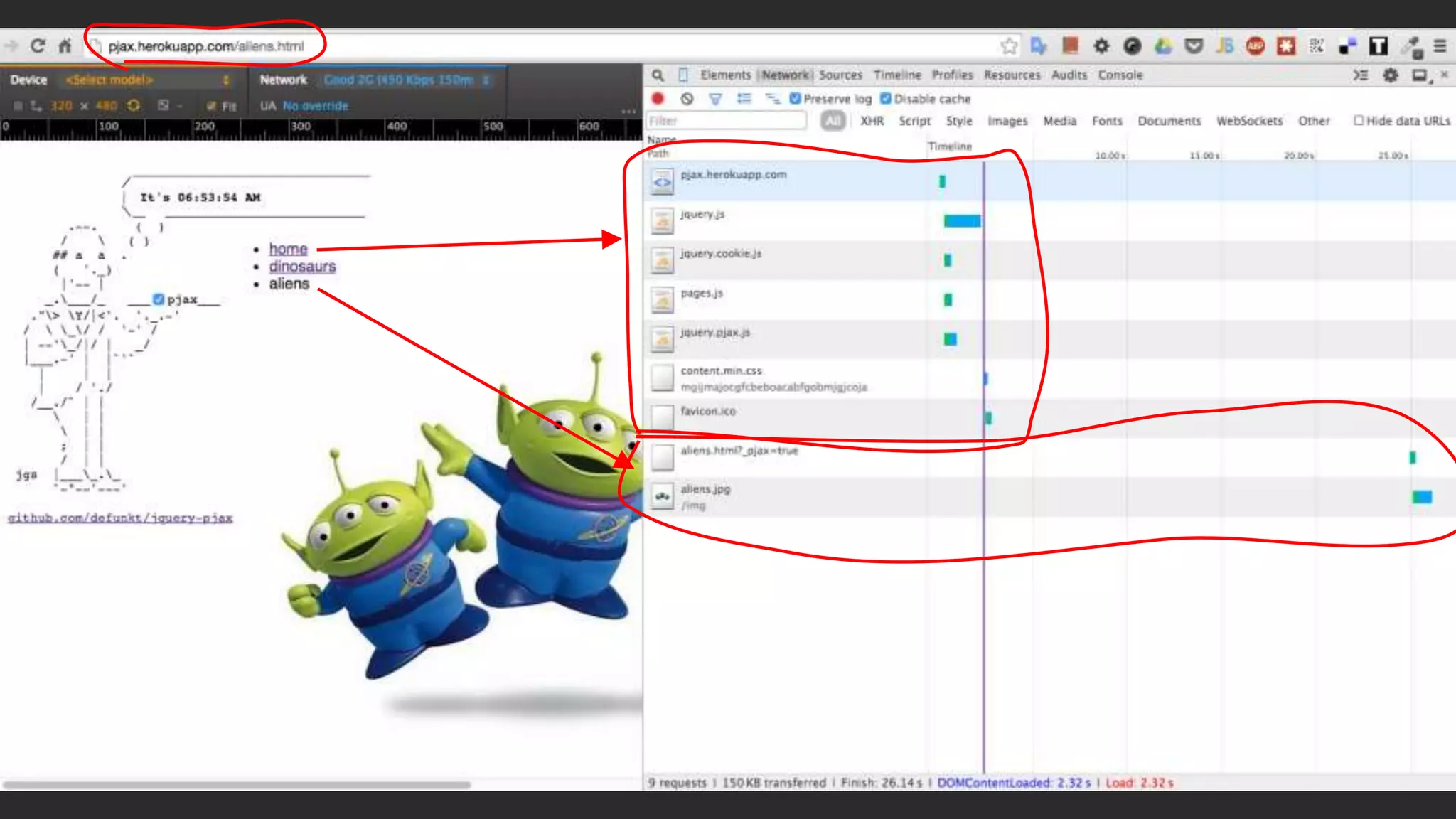The width and height of the screenshot is (1456, 819).
Task: Reload the page in browser toolbar
Action: tap(38, 46)
